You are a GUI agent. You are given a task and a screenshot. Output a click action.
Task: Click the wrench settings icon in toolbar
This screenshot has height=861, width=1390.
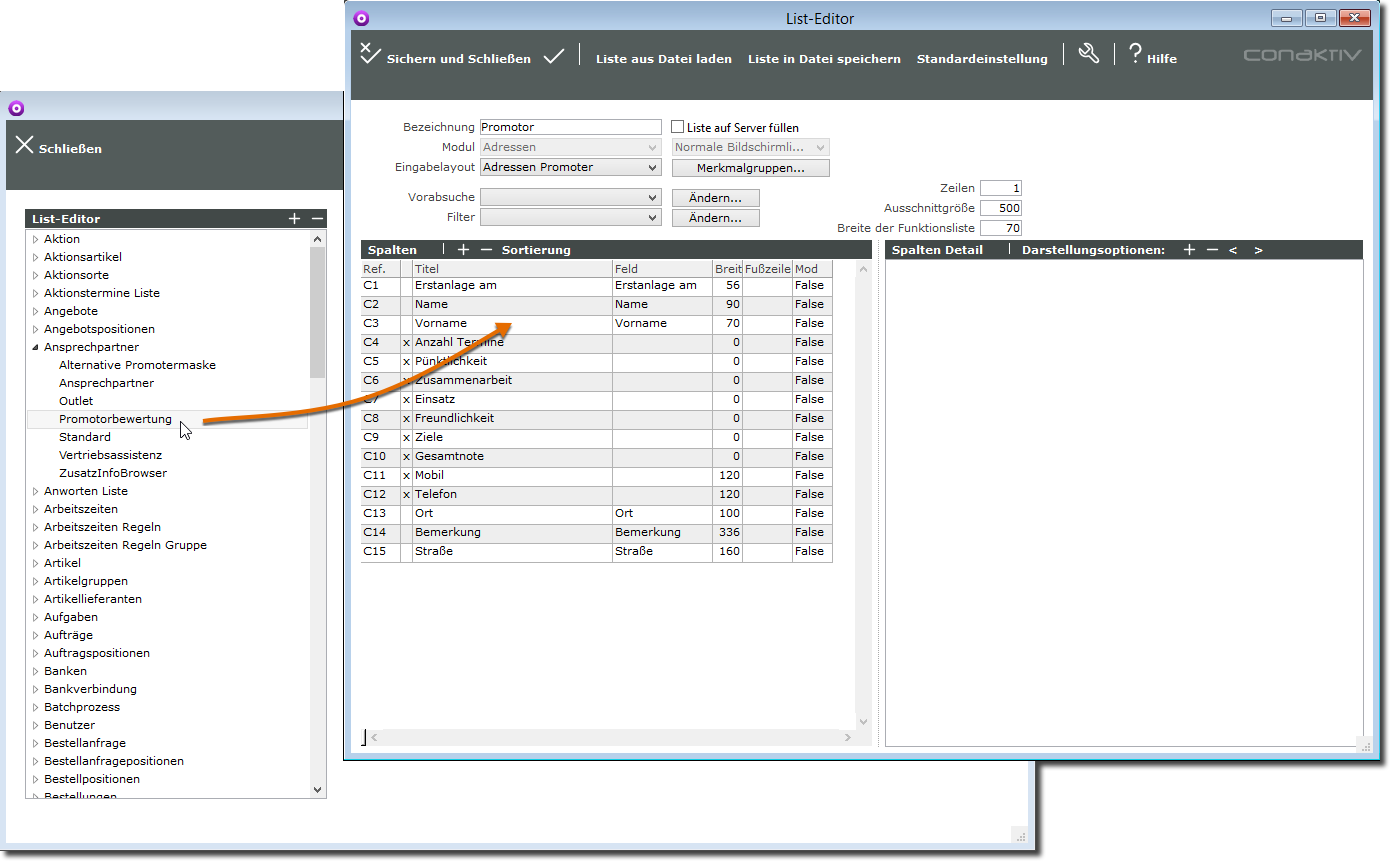(1088, 54)
